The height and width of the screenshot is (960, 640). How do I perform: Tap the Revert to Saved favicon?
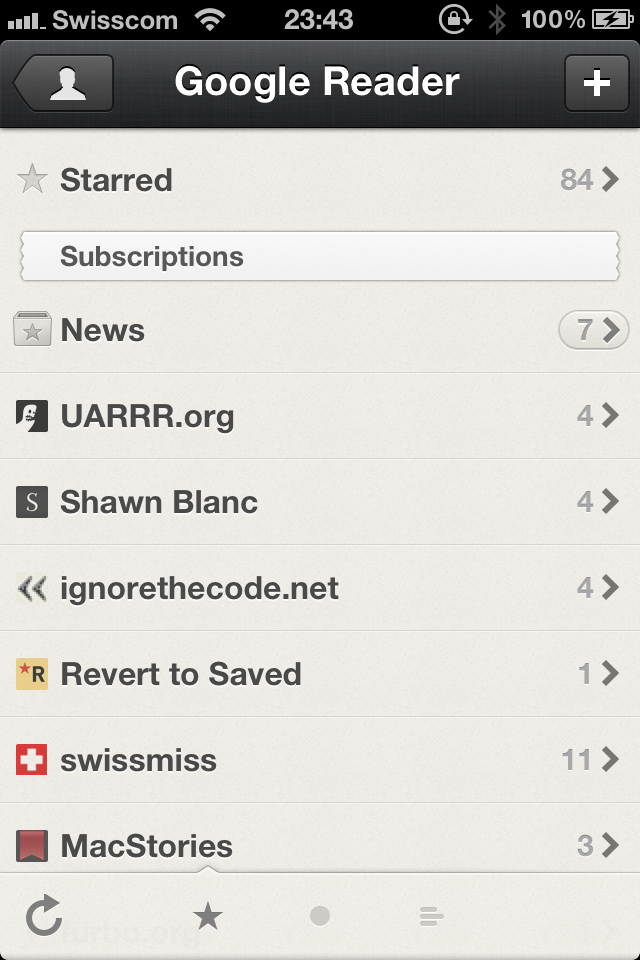(32, 674)
